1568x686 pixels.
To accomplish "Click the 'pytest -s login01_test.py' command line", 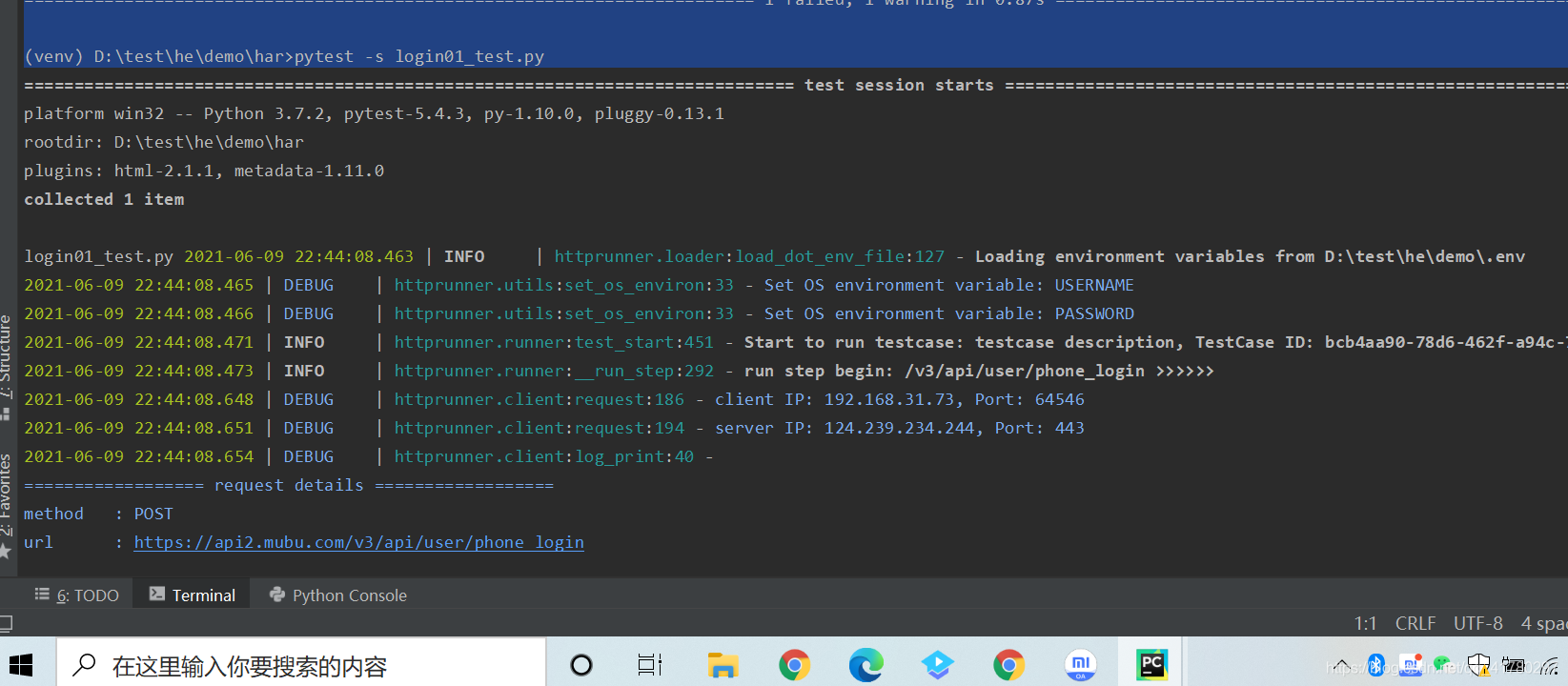I will click(x=419, y=56).
